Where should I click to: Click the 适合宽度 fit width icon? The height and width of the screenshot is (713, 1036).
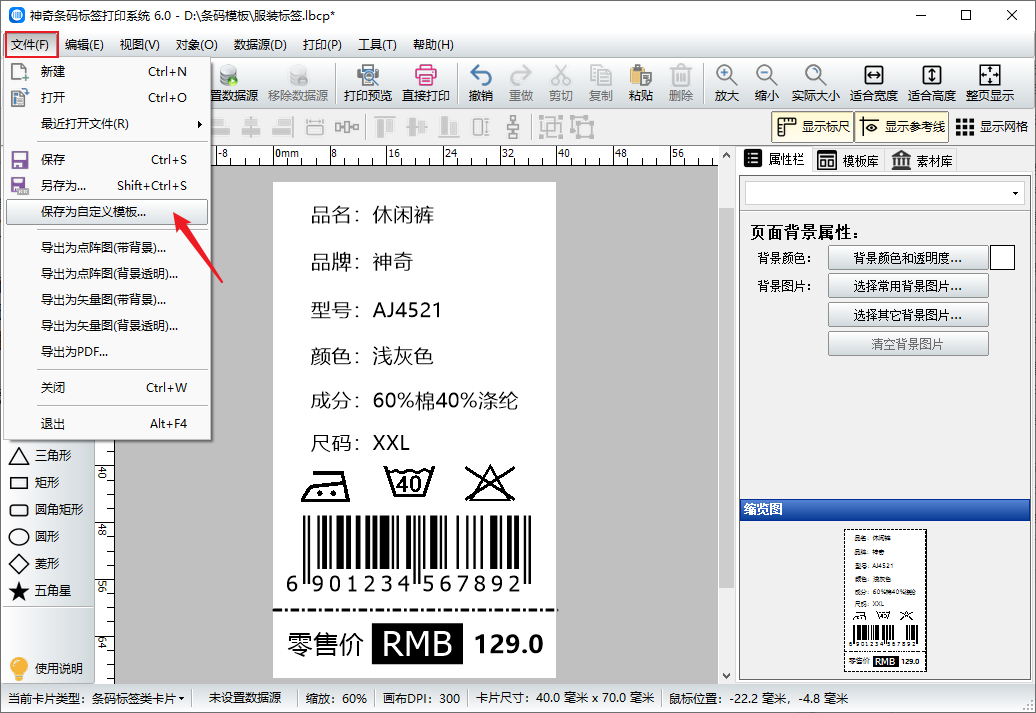pos(873,83)
